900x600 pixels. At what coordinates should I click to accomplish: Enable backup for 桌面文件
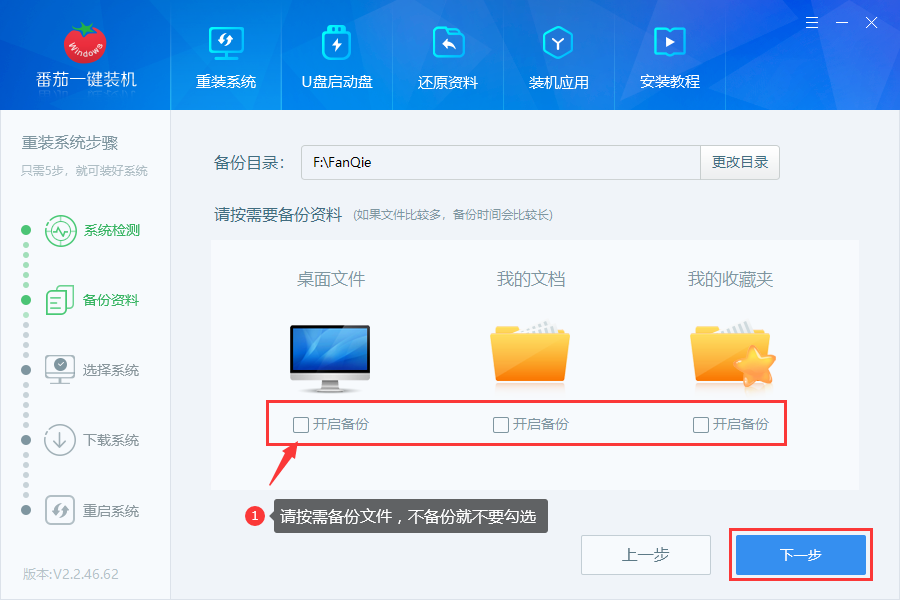301,425
